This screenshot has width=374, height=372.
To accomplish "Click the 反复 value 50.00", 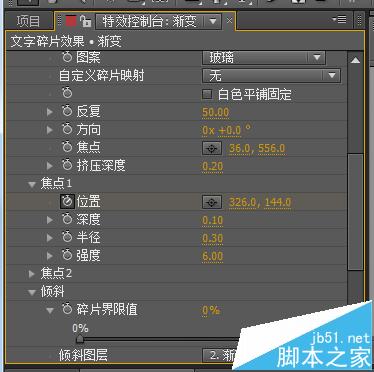I will 215,112.
